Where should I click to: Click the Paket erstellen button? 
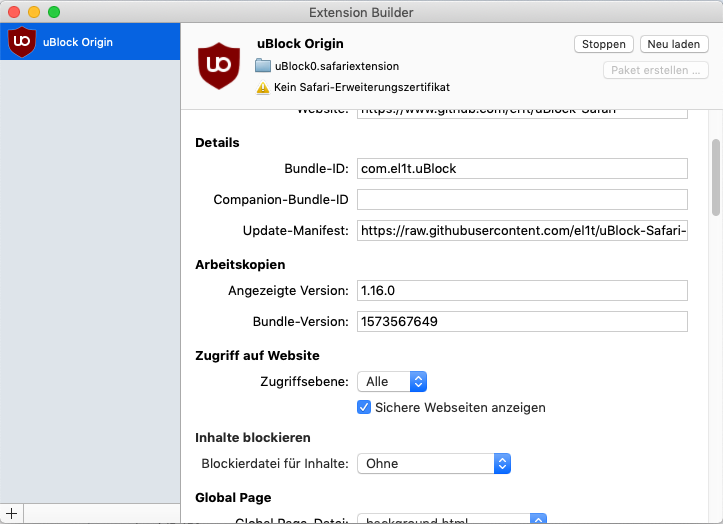656,70
